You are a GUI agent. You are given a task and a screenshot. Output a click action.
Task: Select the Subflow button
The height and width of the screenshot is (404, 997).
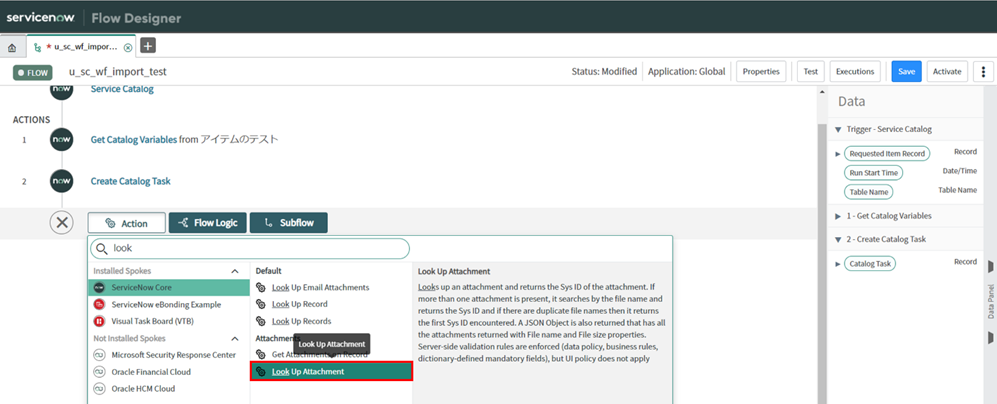tap(289, 223)
